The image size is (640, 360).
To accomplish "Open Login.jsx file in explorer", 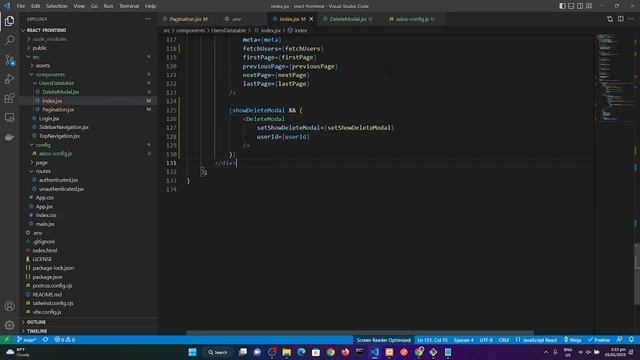I will tap(49, 118).
